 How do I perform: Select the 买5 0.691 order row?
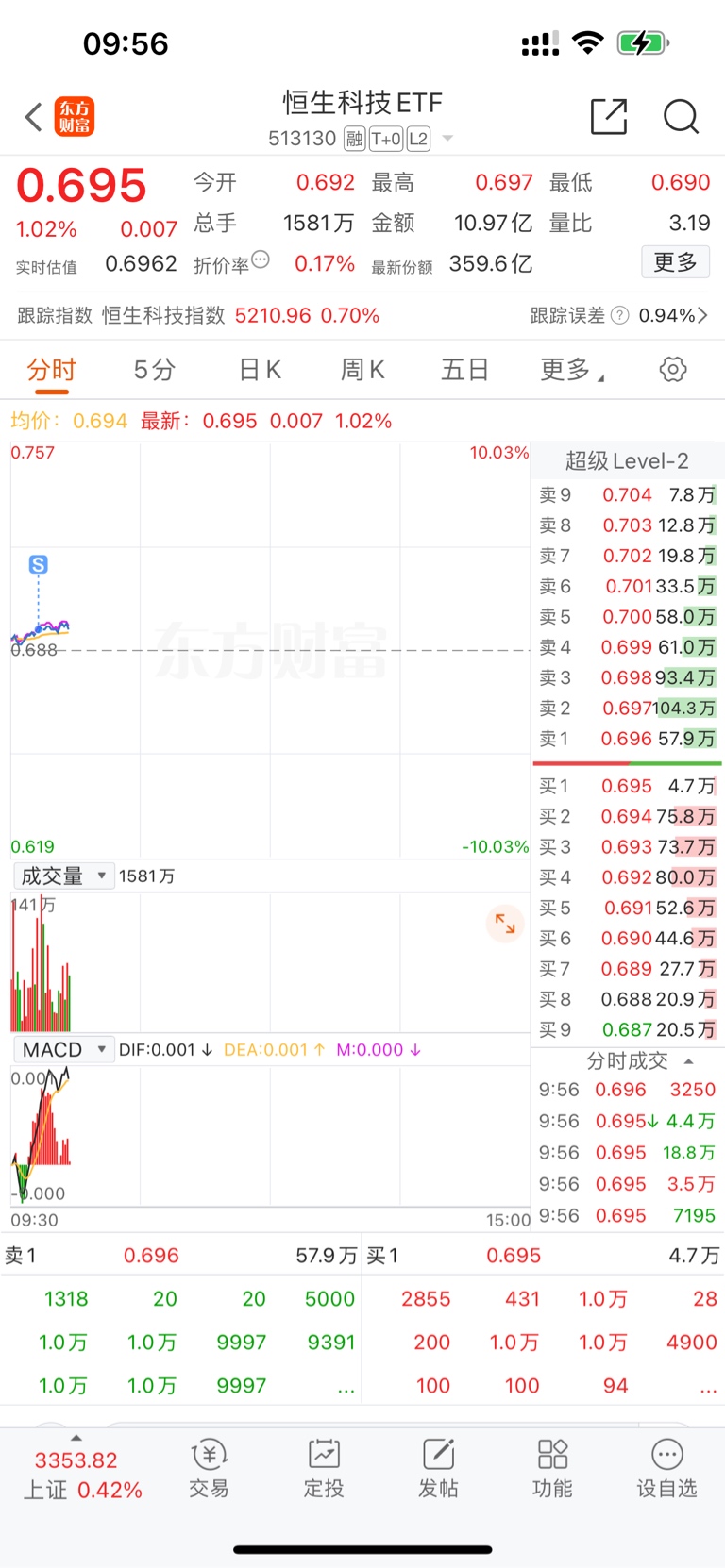(627, 908)
